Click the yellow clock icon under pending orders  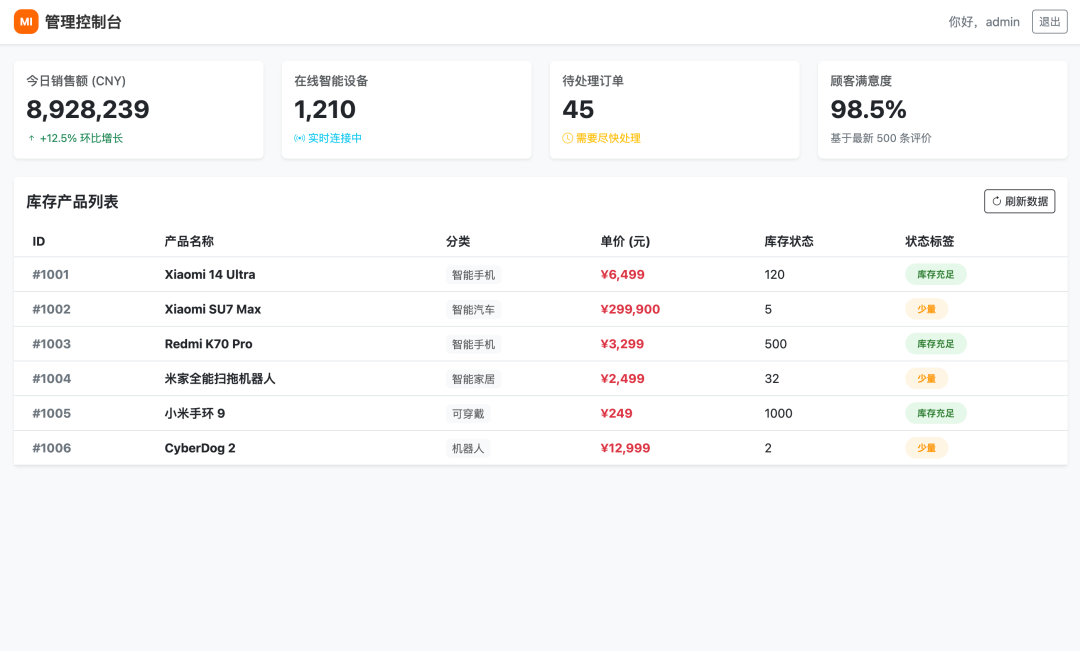(568, 138)
